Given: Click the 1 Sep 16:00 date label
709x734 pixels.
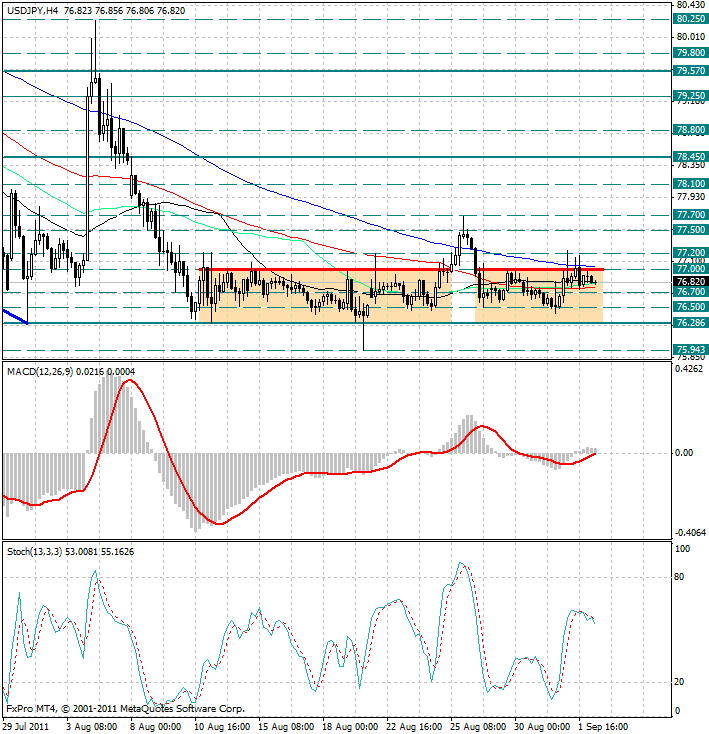Looking at the screenshot, I should tap(603, 726).
